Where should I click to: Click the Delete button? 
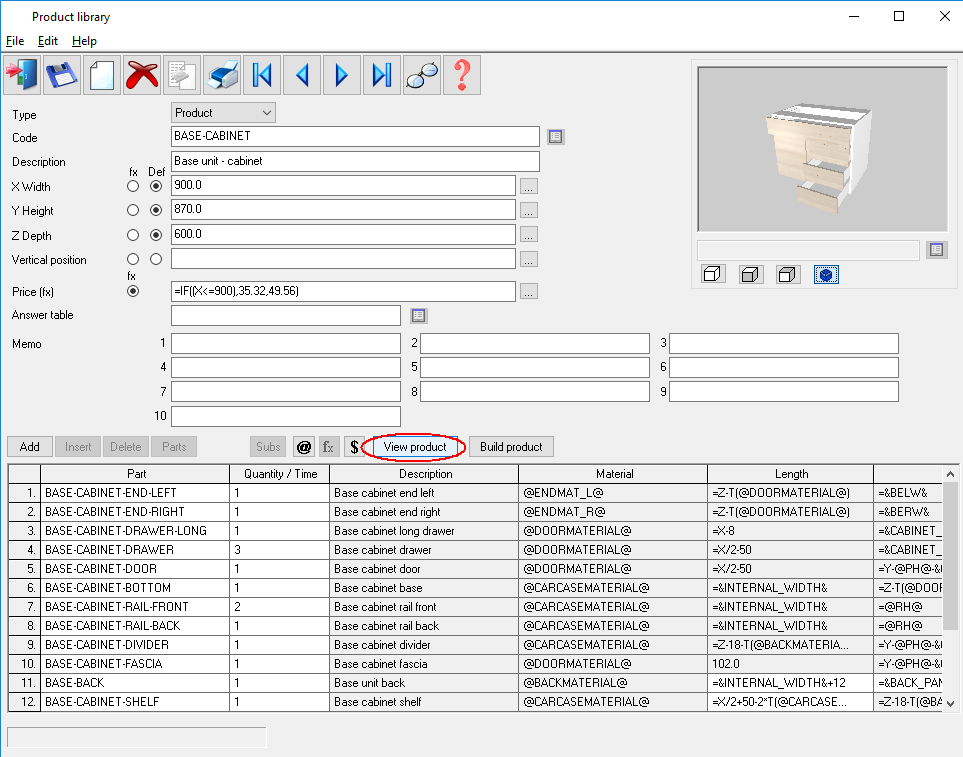126,447
